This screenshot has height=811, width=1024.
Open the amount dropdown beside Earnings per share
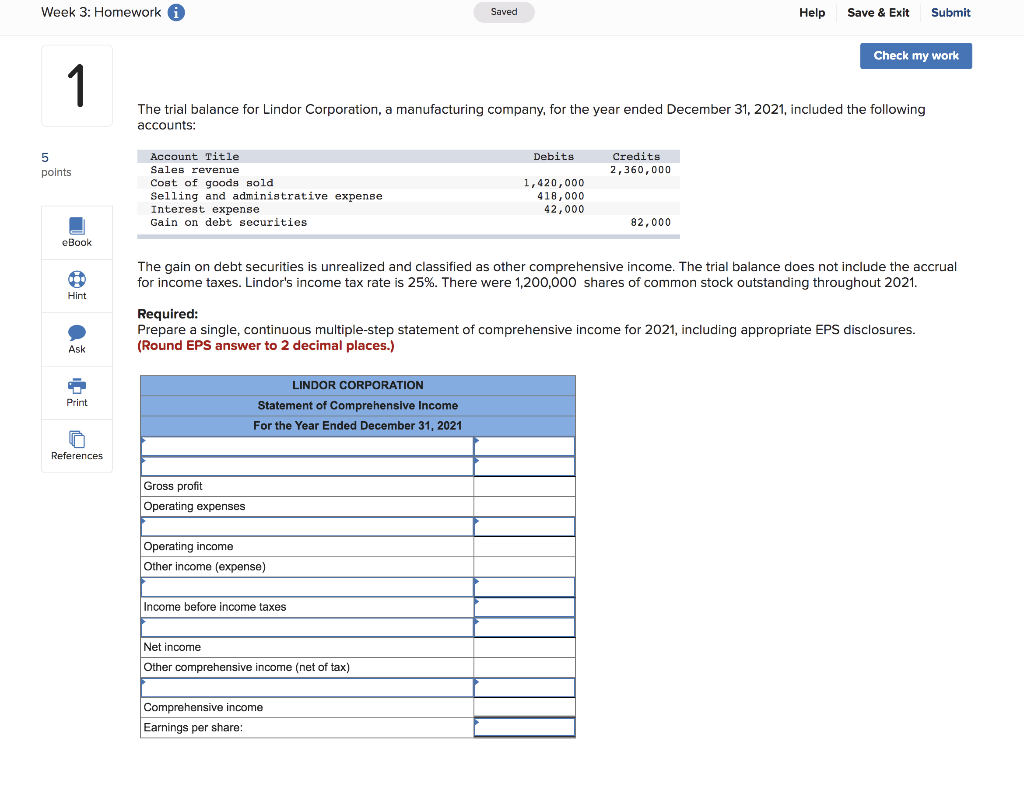coord(524,727)
